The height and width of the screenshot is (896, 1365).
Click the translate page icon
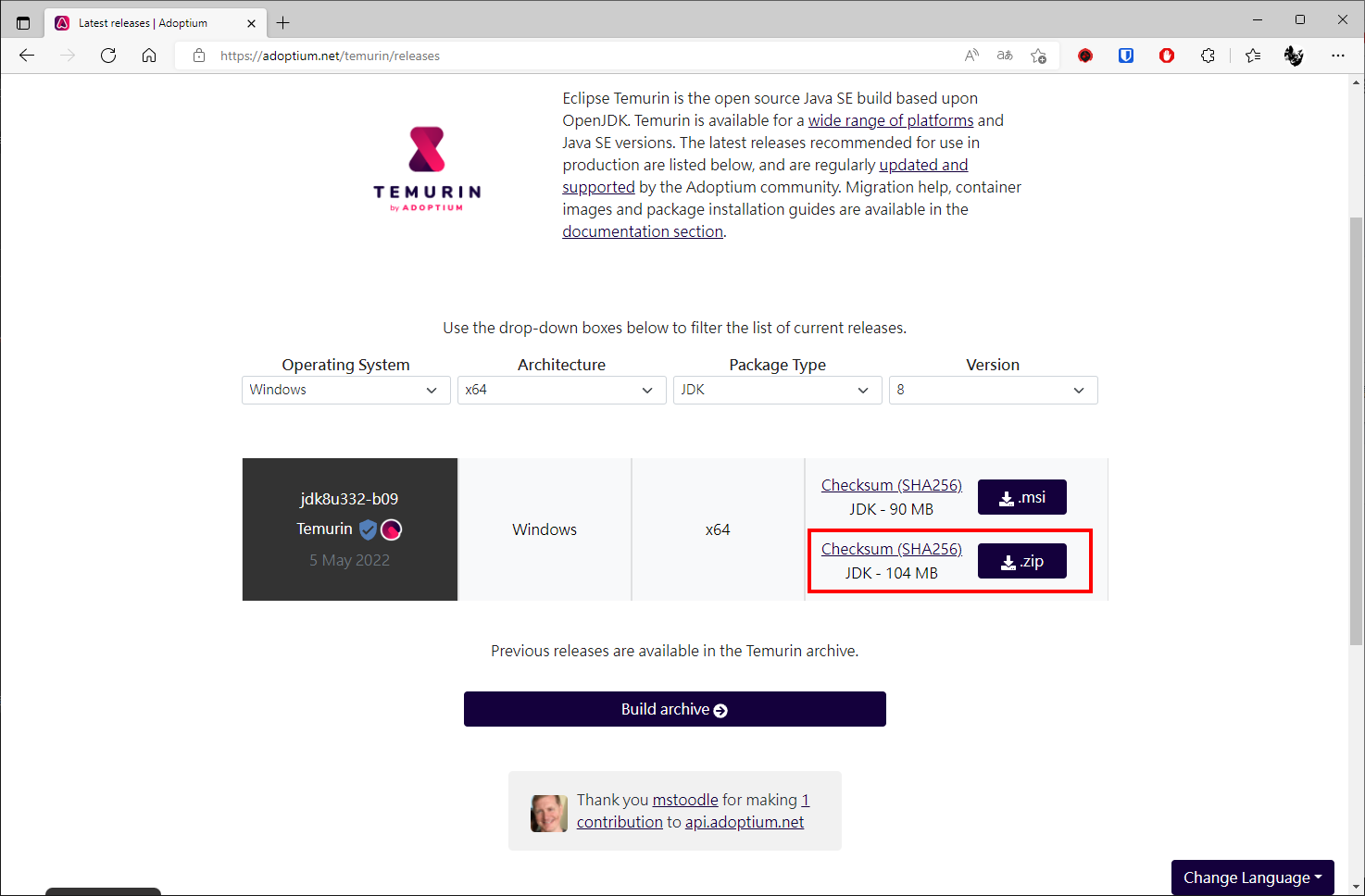1005,56
